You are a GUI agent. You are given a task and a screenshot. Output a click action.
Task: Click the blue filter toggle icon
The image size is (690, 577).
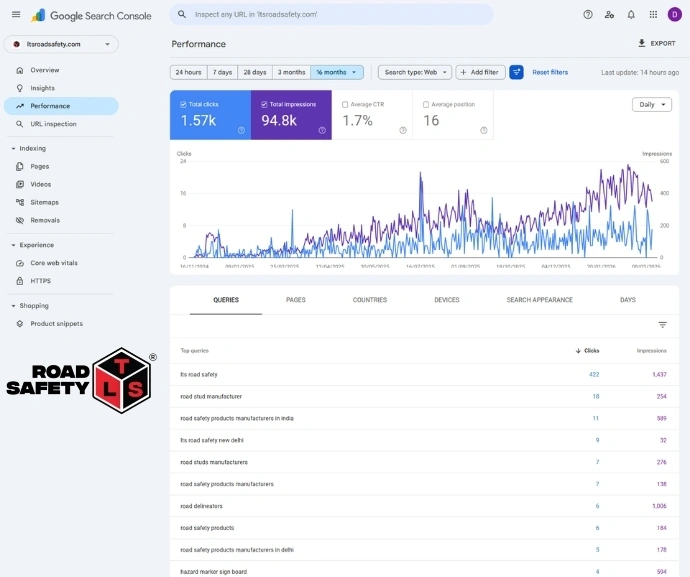pos(516,72)
